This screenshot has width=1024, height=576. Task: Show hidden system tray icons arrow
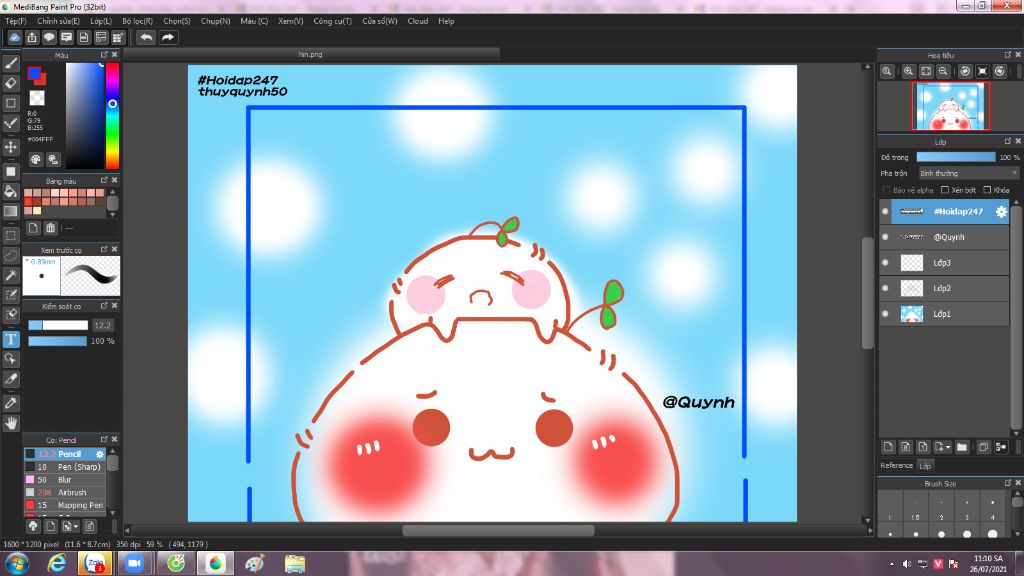(892, 564)
